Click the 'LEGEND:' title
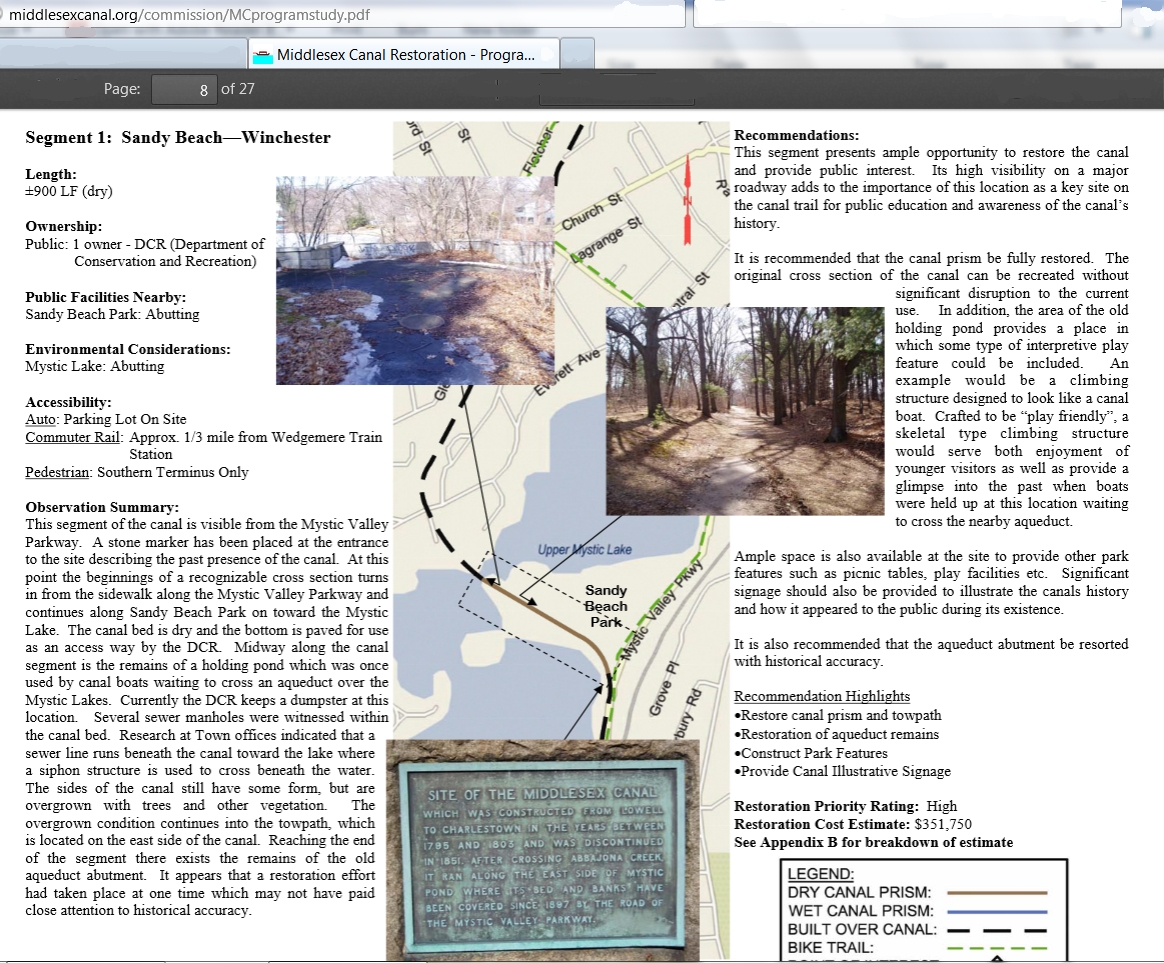This screenshot has width=1164, height=963. (821, 874)
